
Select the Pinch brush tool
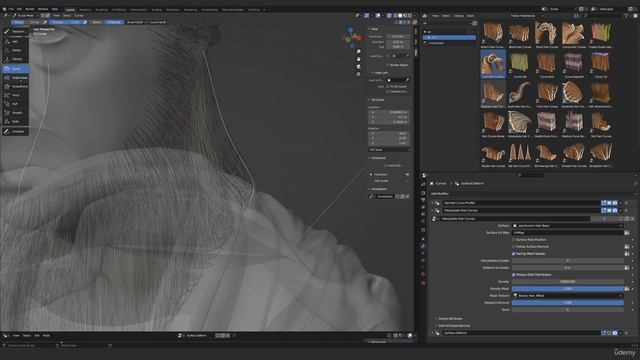pos(16,95)
